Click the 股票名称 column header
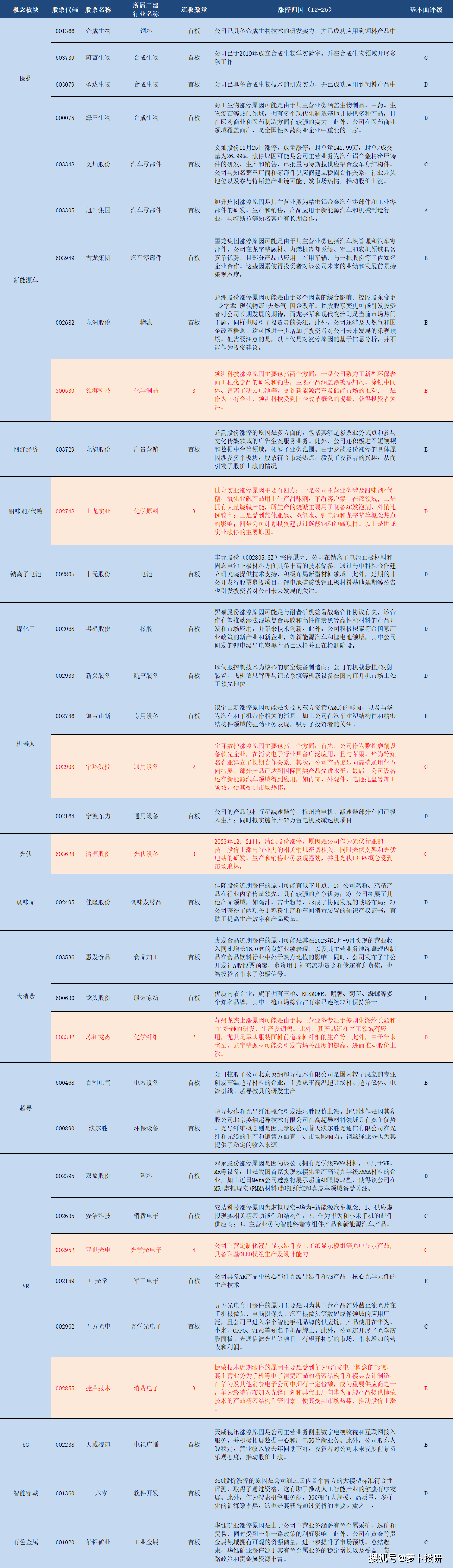453x1568 pixels. [98, 10]
